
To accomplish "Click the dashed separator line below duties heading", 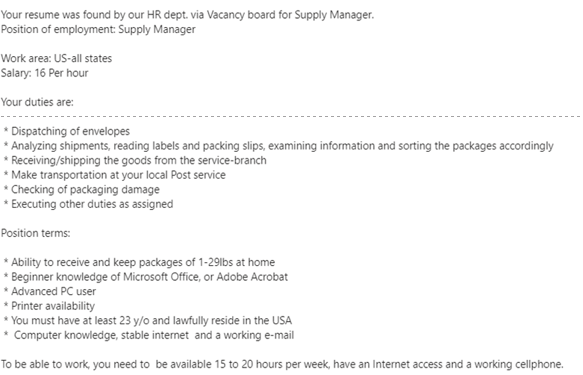I will pos(291,117).
